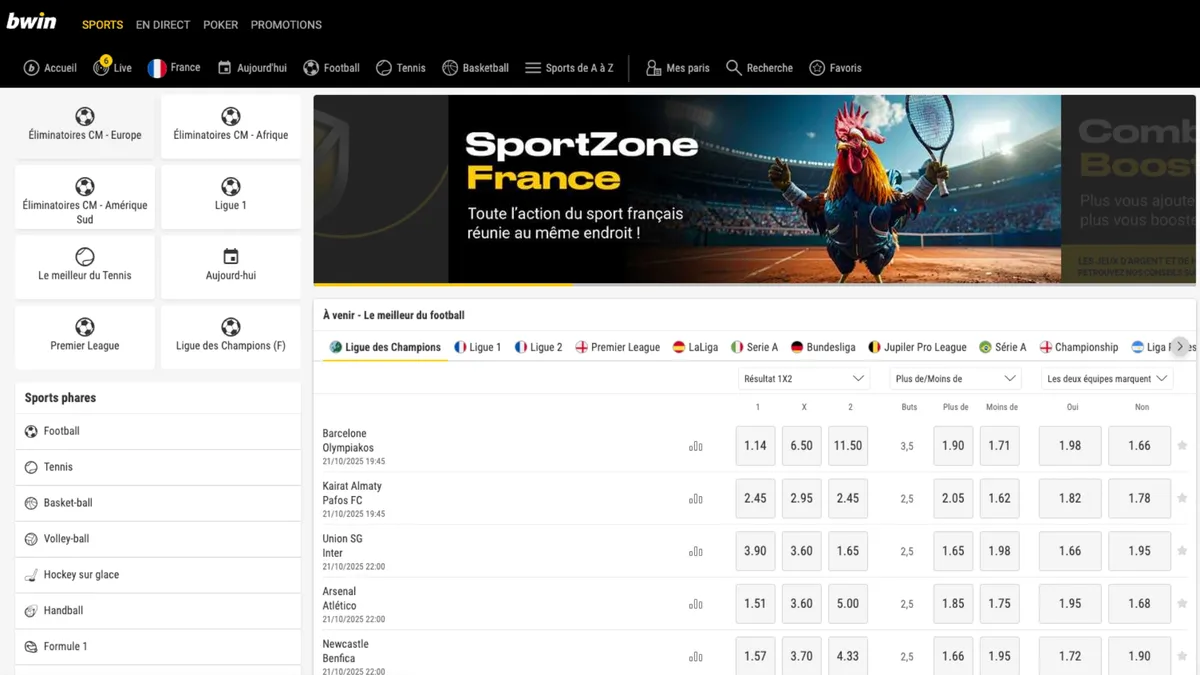Click the Premier League shortcut tile
This screenshot has height=675, width=1200.
click(x=84, y=337)
